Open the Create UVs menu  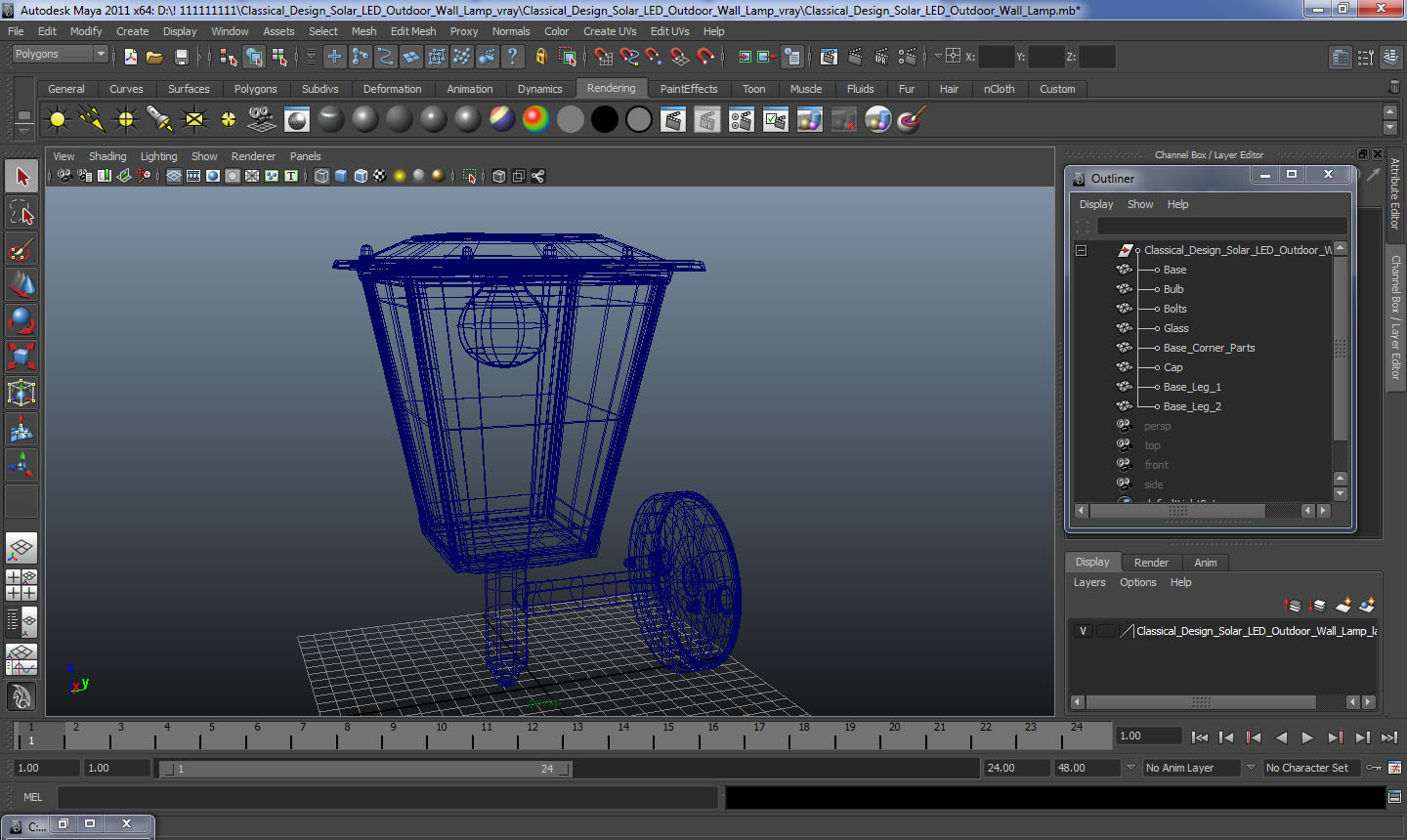(x=610, y=31)
